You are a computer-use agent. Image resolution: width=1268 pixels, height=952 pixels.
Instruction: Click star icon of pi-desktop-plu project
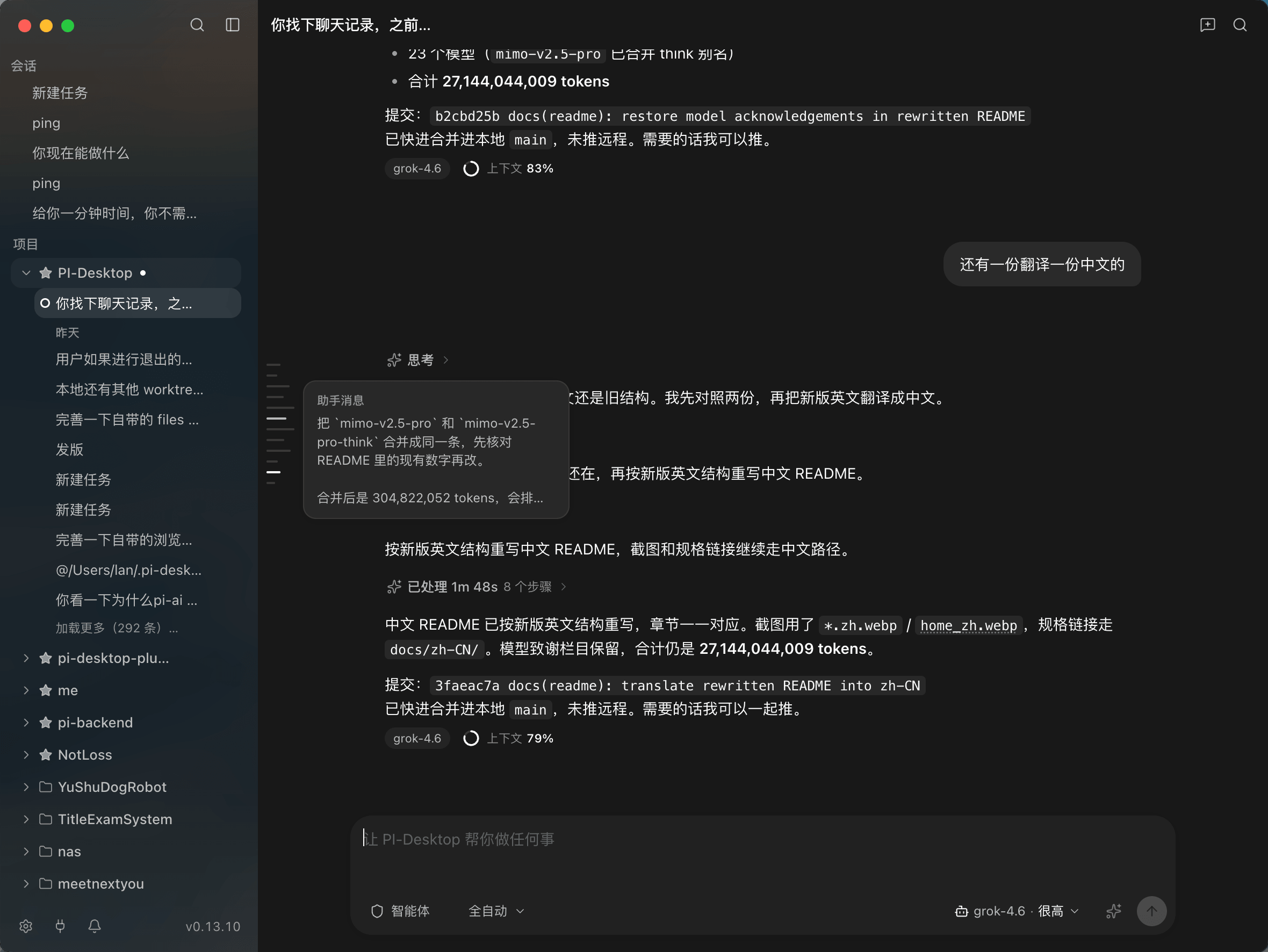coord(46,658)
